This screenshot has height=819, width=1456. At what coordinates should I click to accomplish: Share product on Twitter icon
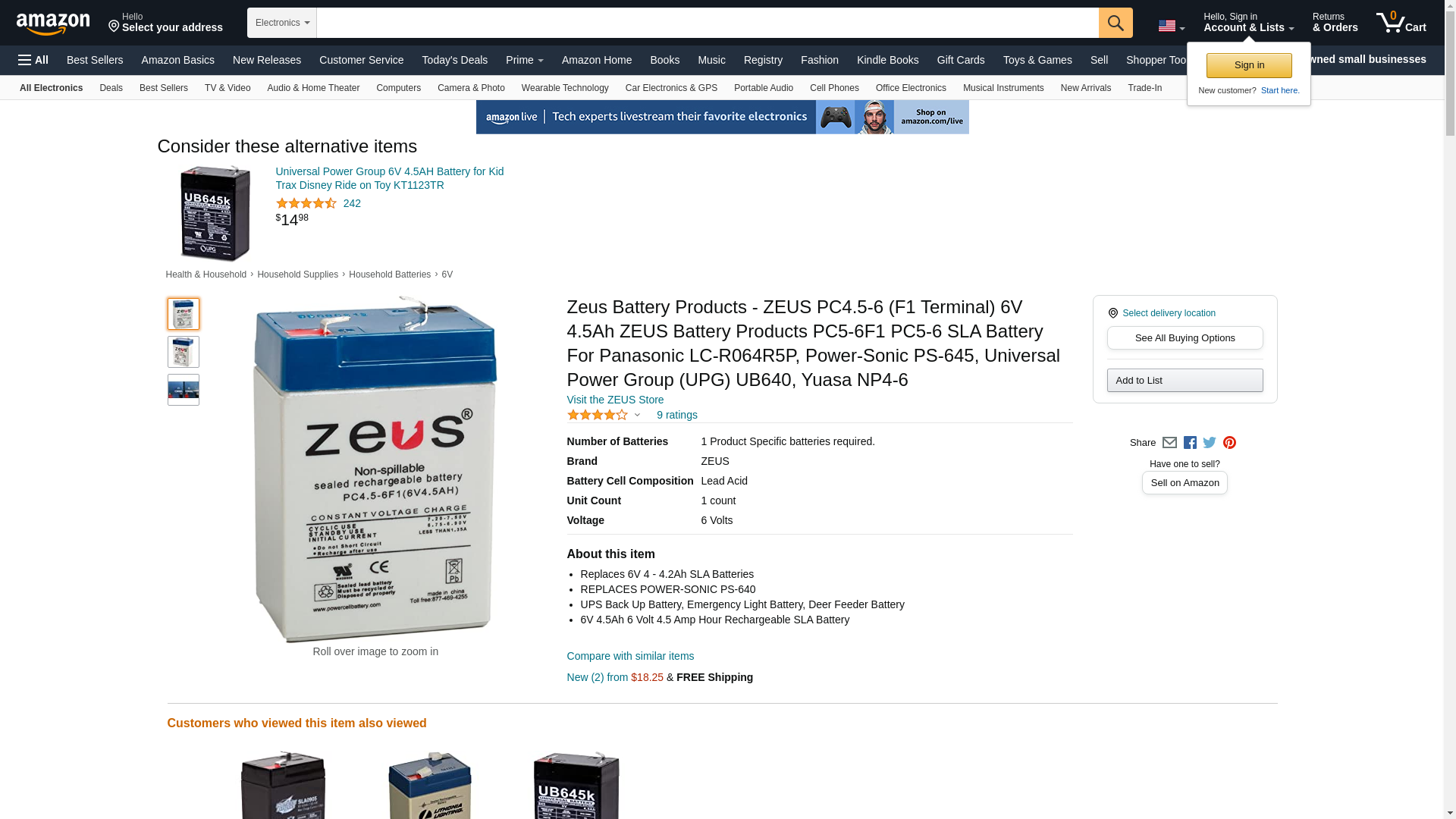(x=1210, y=443)
